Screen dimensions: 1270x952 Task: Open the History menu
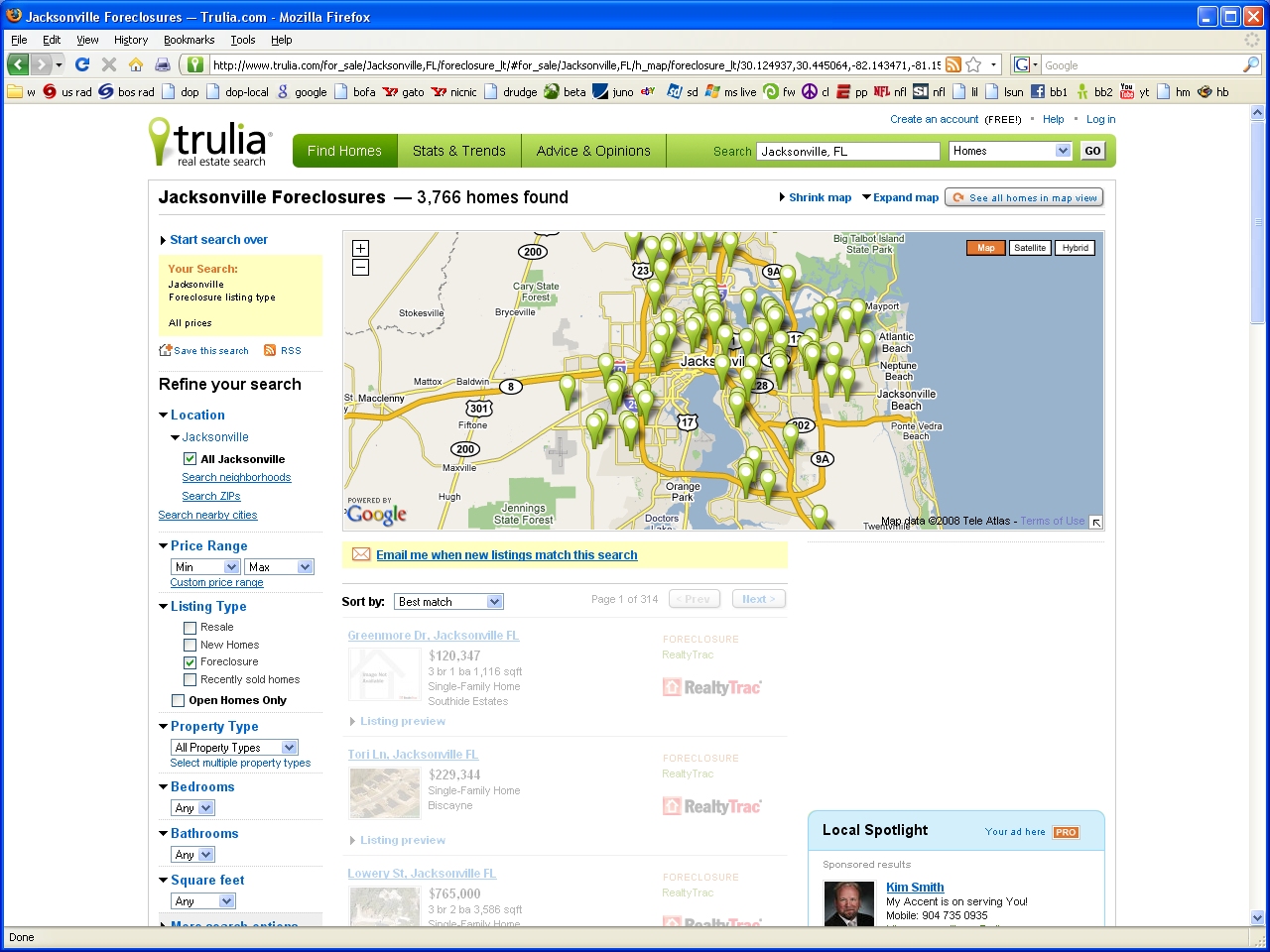[x=131, y=40]
